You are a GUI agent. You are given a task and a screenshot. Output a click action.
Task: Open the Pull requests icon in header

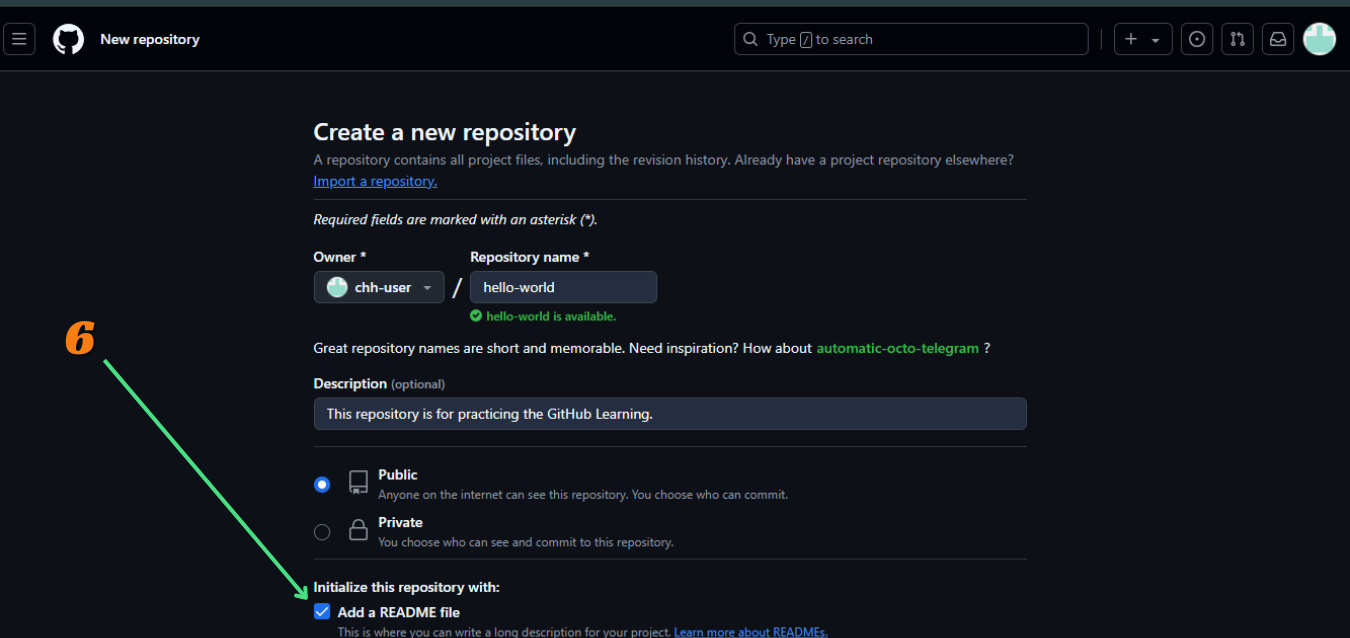point(1237,39)
